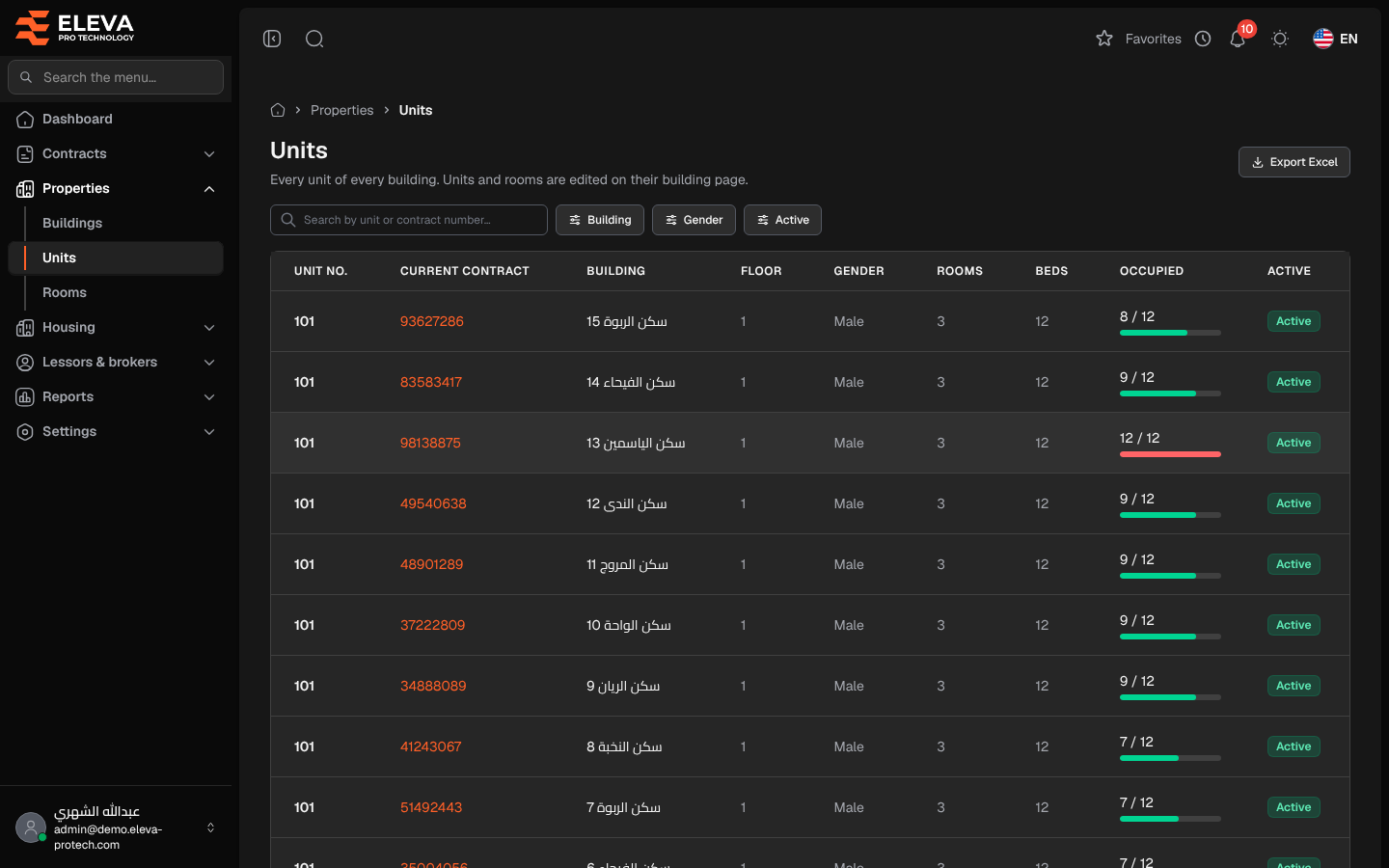
Task: Click the Contracts document icon
Action: (x=25, y=153)
